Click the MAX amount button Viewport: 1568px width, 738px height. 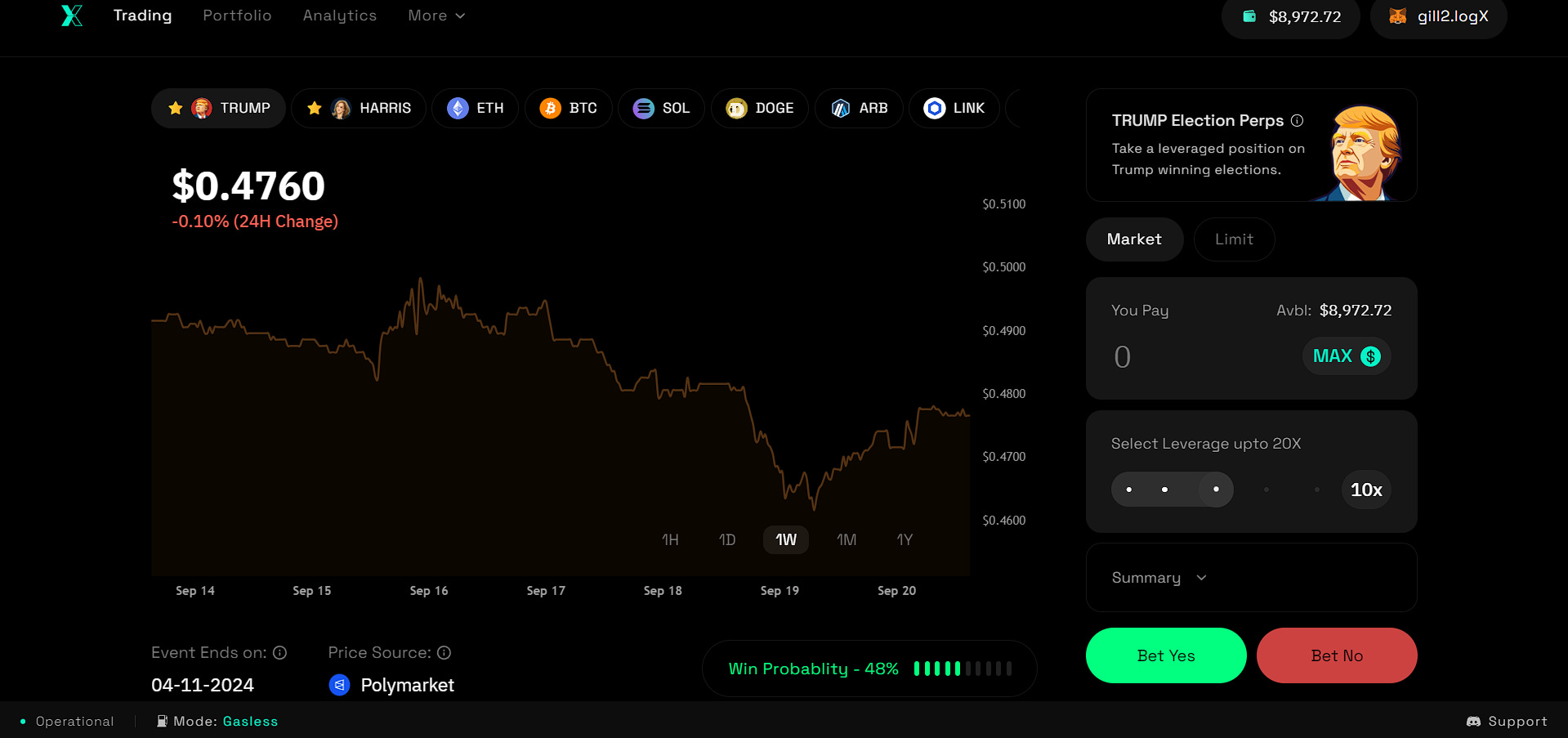(x=1347, y=356)
